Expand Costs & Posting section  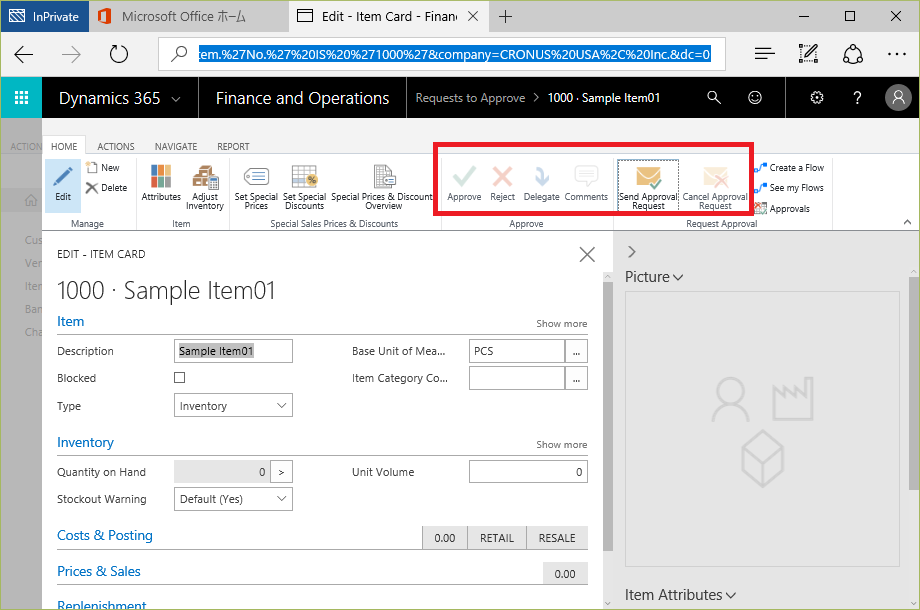pos(104,536)
